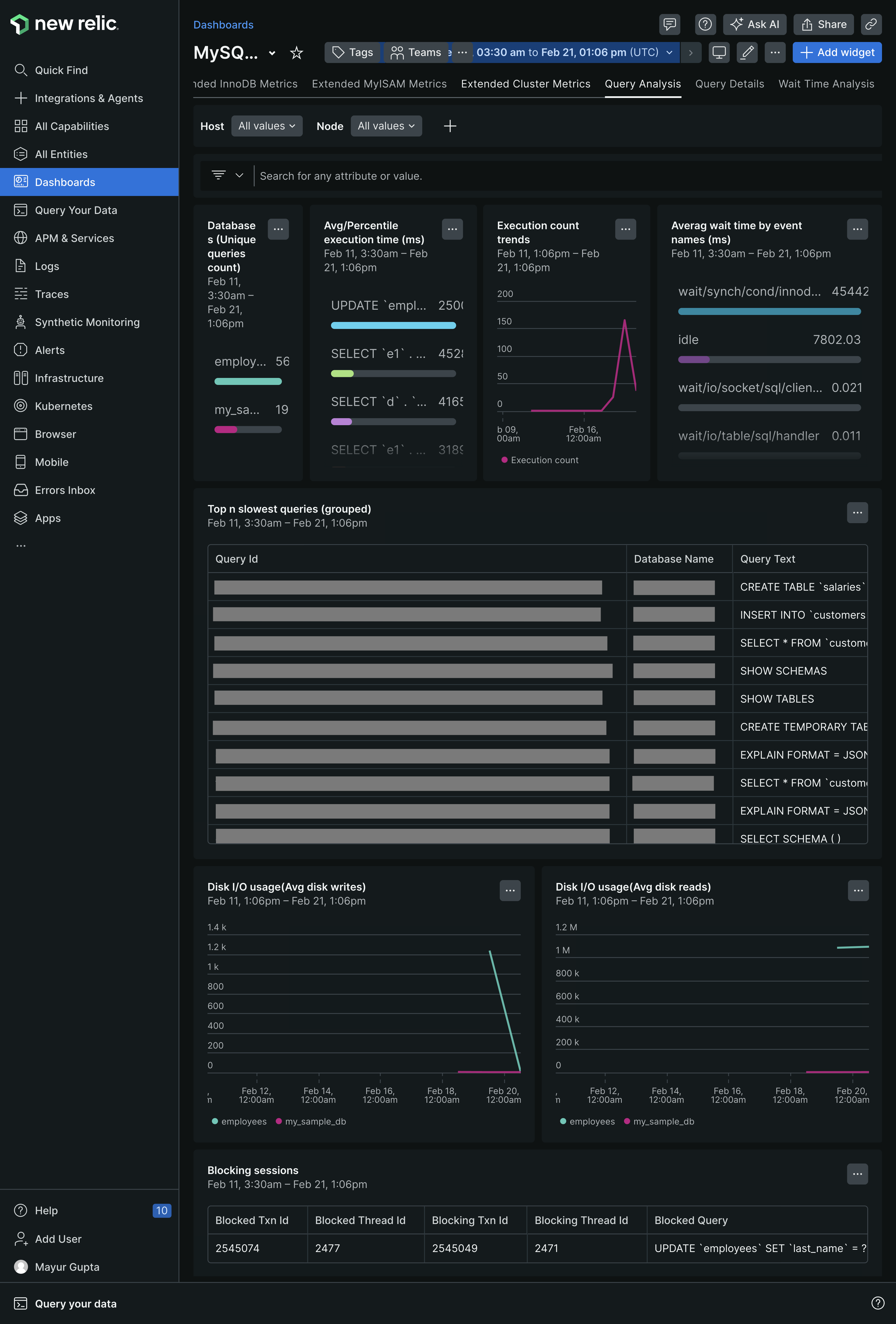This screenshot has height=1324, width=896.
Task: Click the favorite star icon beside dashboard title
Action: [296, 53]
